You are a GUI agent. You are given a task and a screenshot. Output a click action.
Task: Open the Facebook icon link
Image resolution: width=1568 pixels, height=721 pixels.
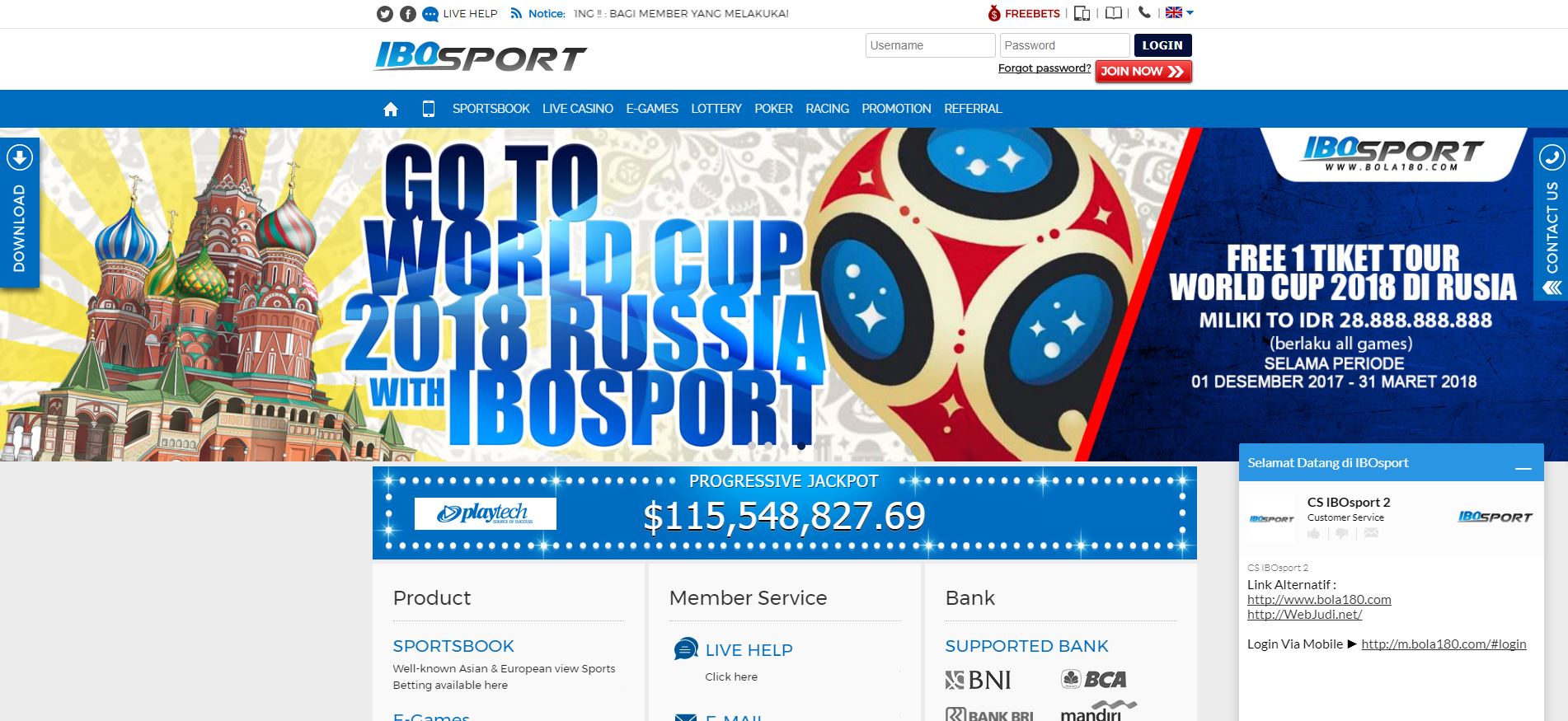[407, 14]
